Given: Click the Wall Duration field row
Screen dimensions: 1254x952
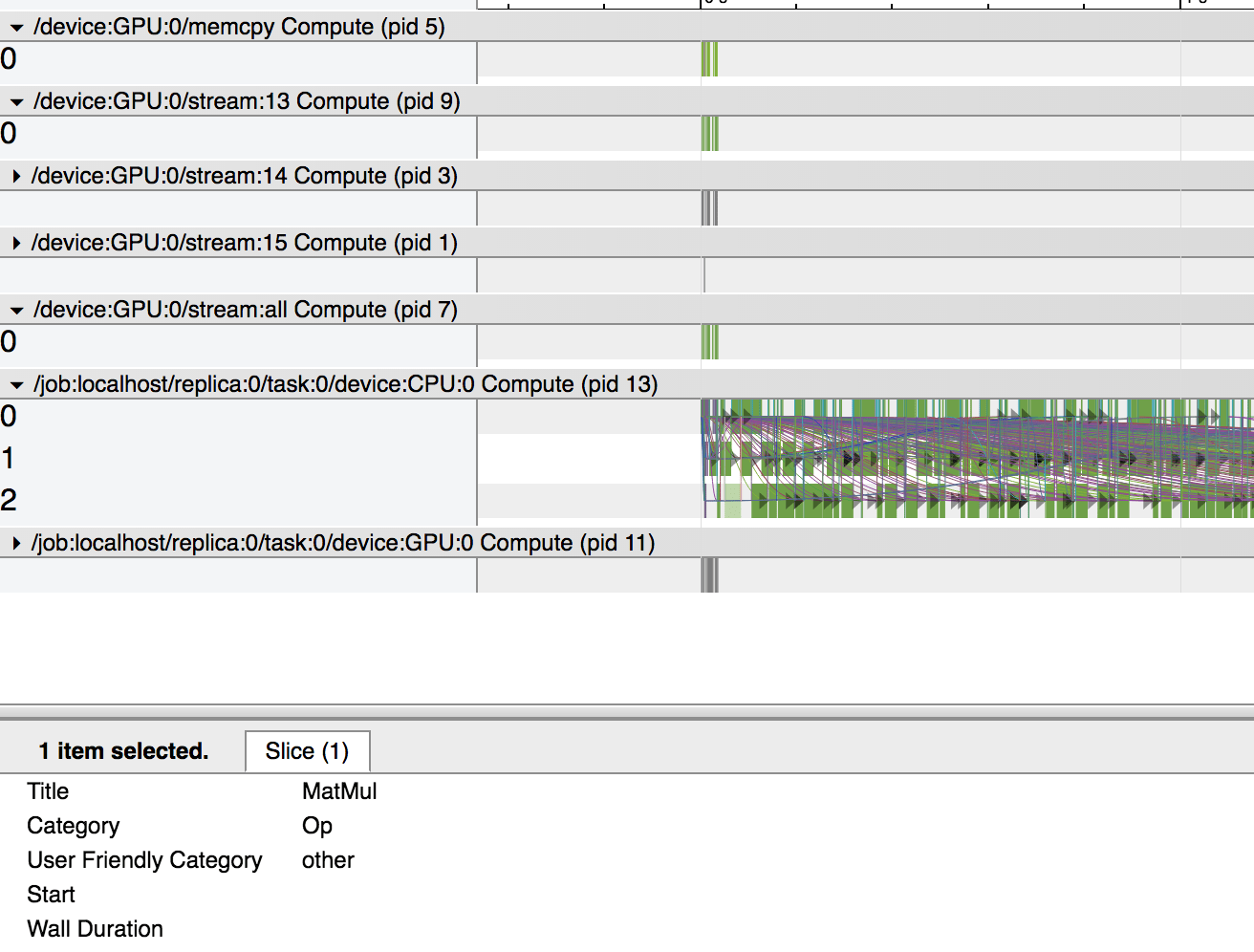Looking at the screenshot, I should (x=95, y=928).
